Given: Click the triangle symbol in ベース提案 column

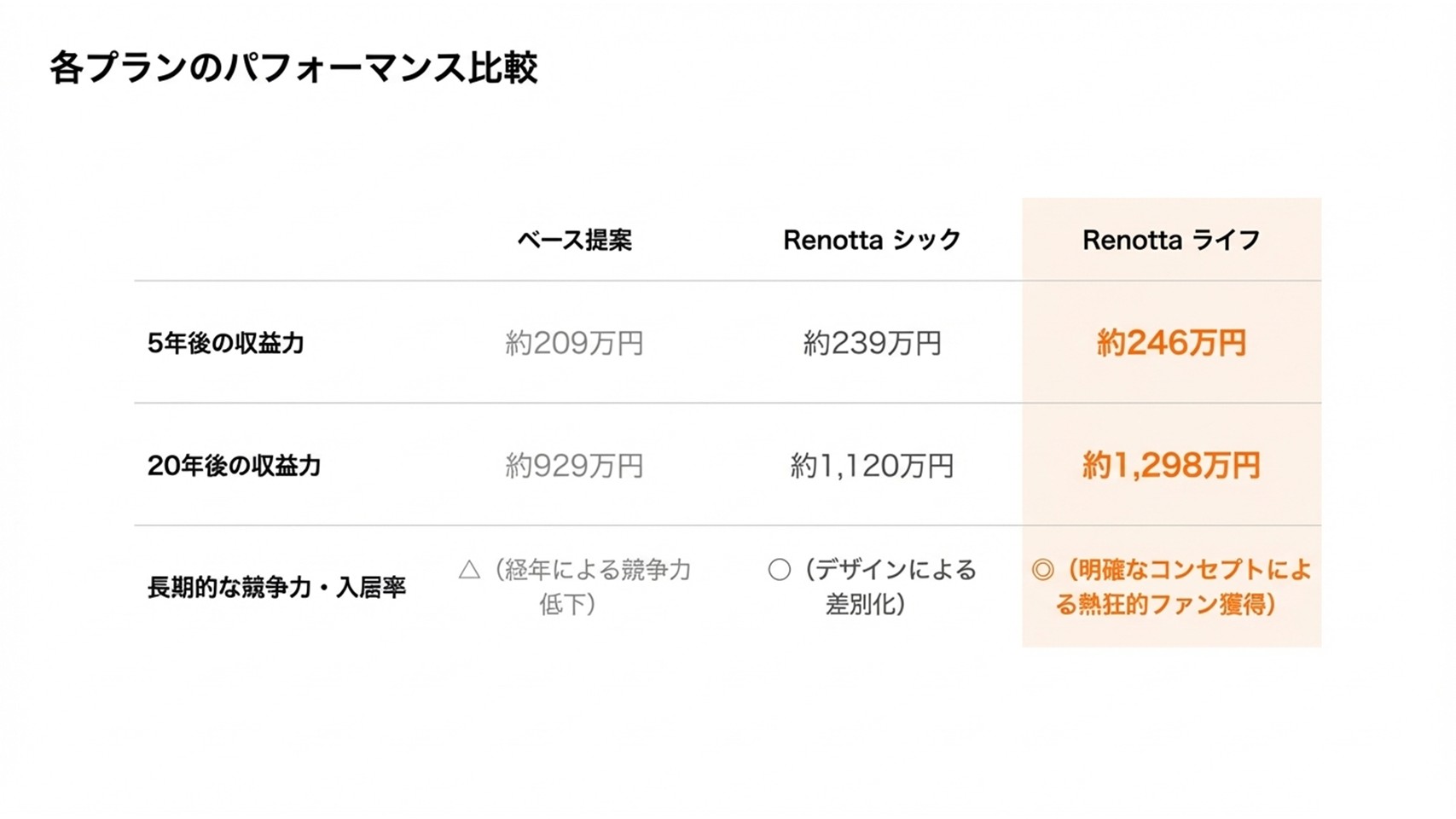Looking at the screenshot, I should [469, 570].
